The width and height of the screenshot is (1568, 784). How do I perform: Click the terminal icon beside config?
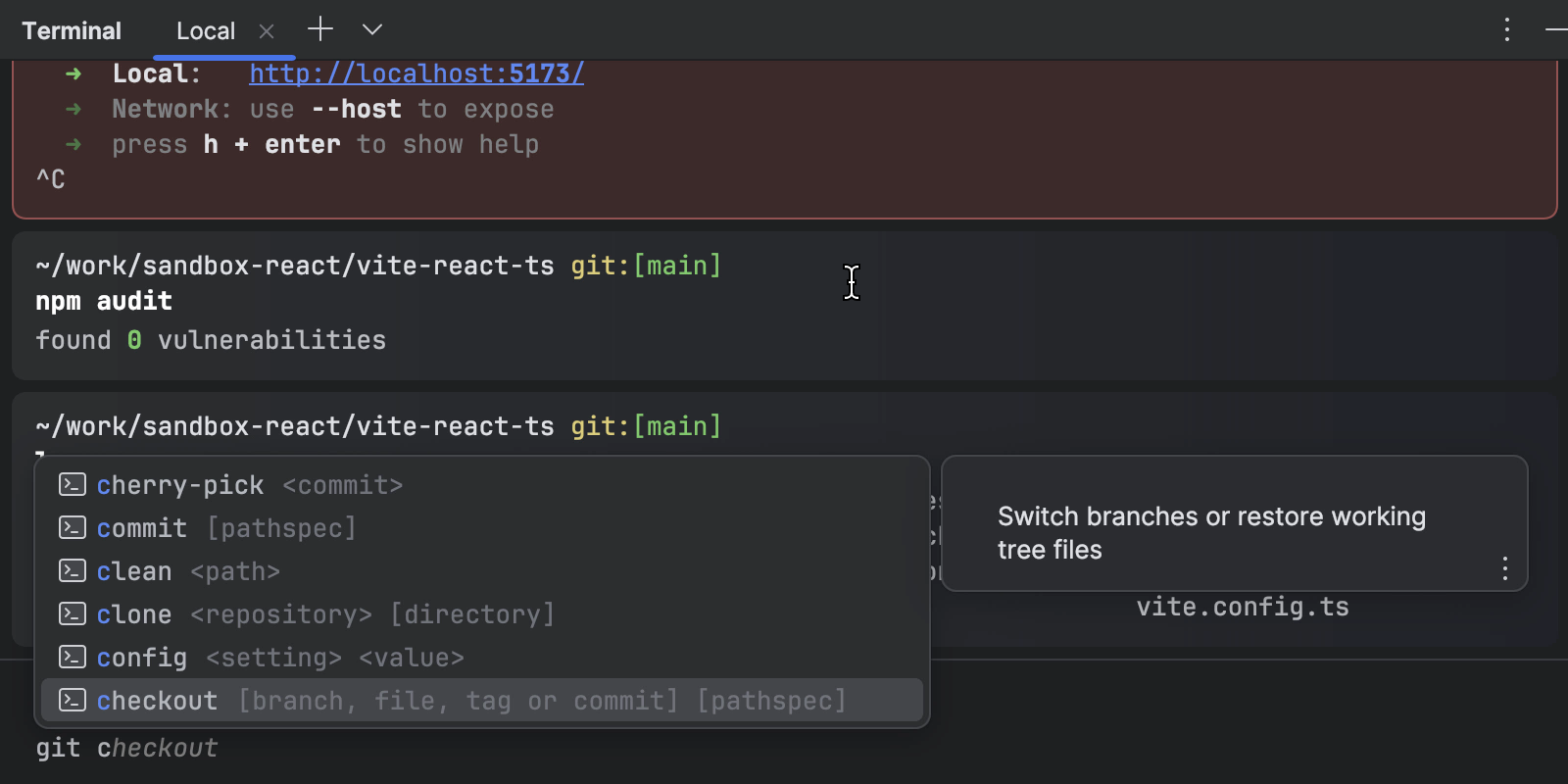73,657
